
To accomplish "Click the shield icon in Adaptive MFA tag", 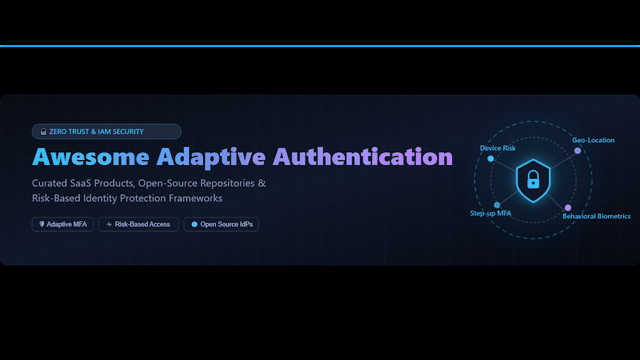I will pos(42,224).
